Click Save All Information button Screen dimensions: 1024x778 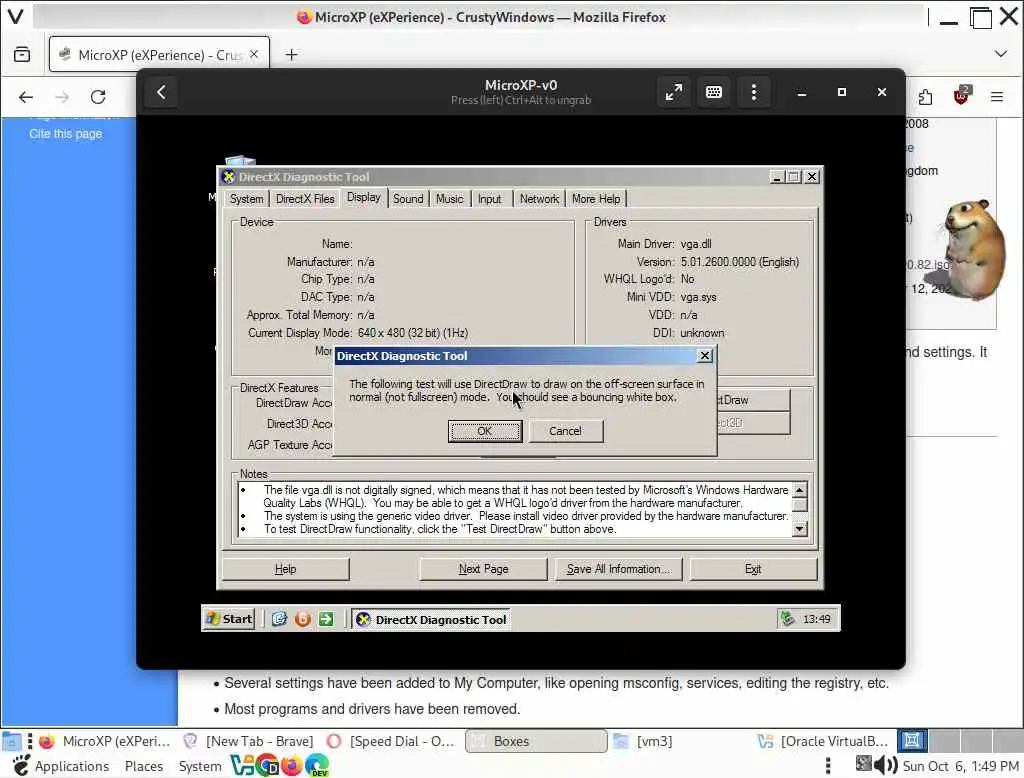618,569
